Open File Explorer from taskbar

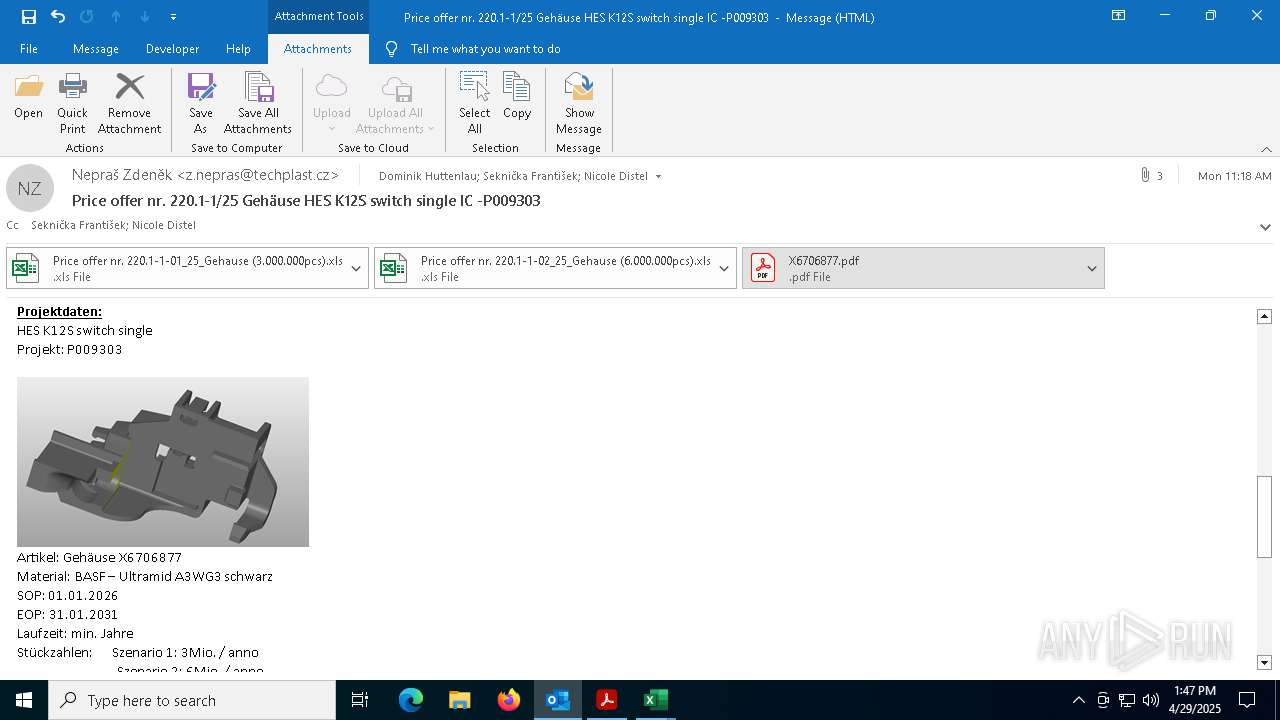pos(460,700)
